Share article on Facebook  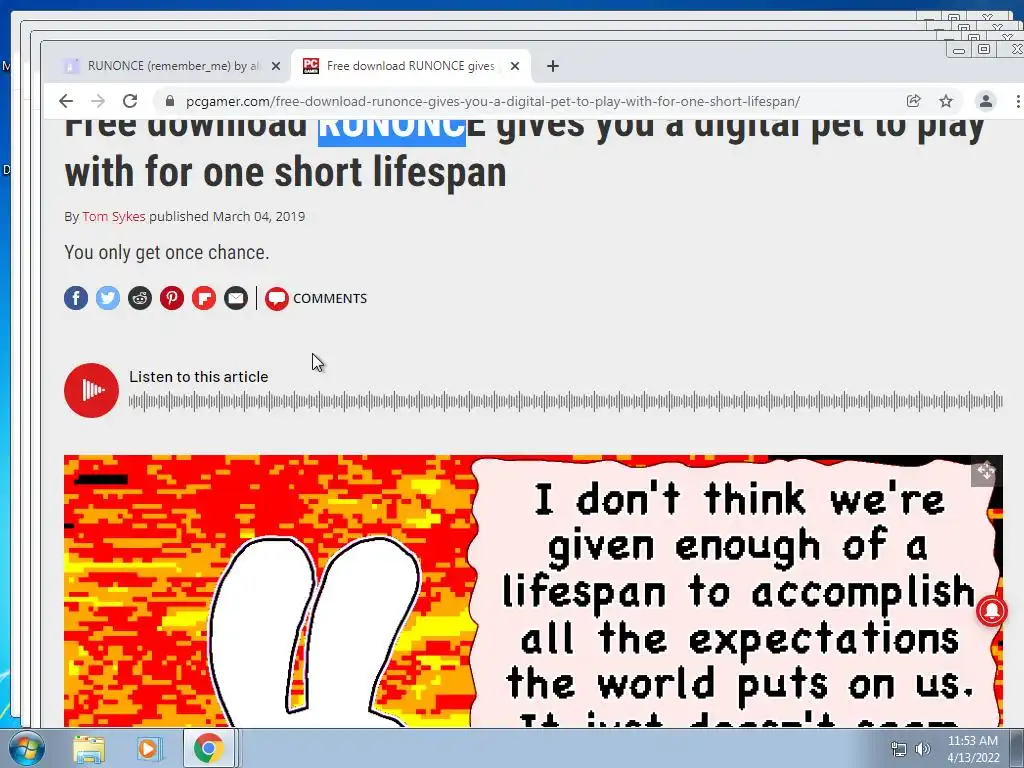tap(76, 298)
